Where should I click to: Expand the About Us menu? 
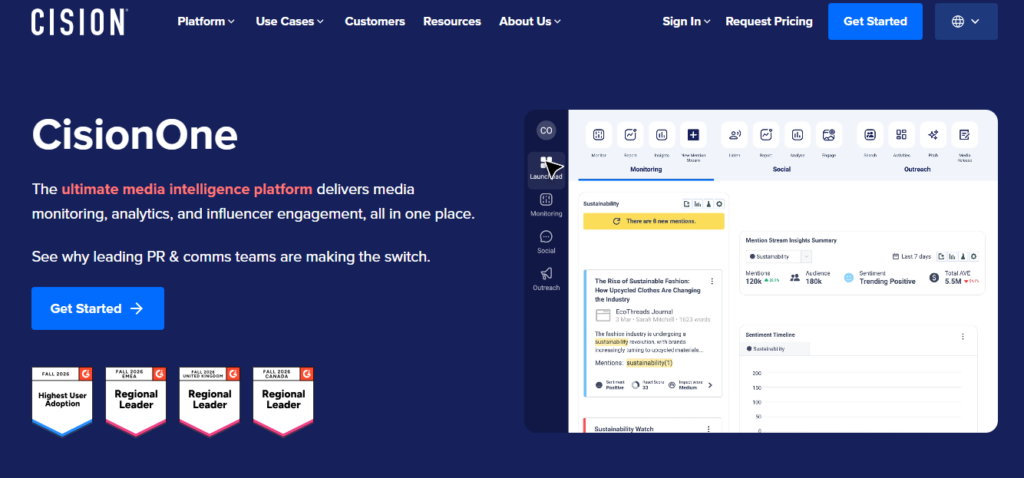530,22
